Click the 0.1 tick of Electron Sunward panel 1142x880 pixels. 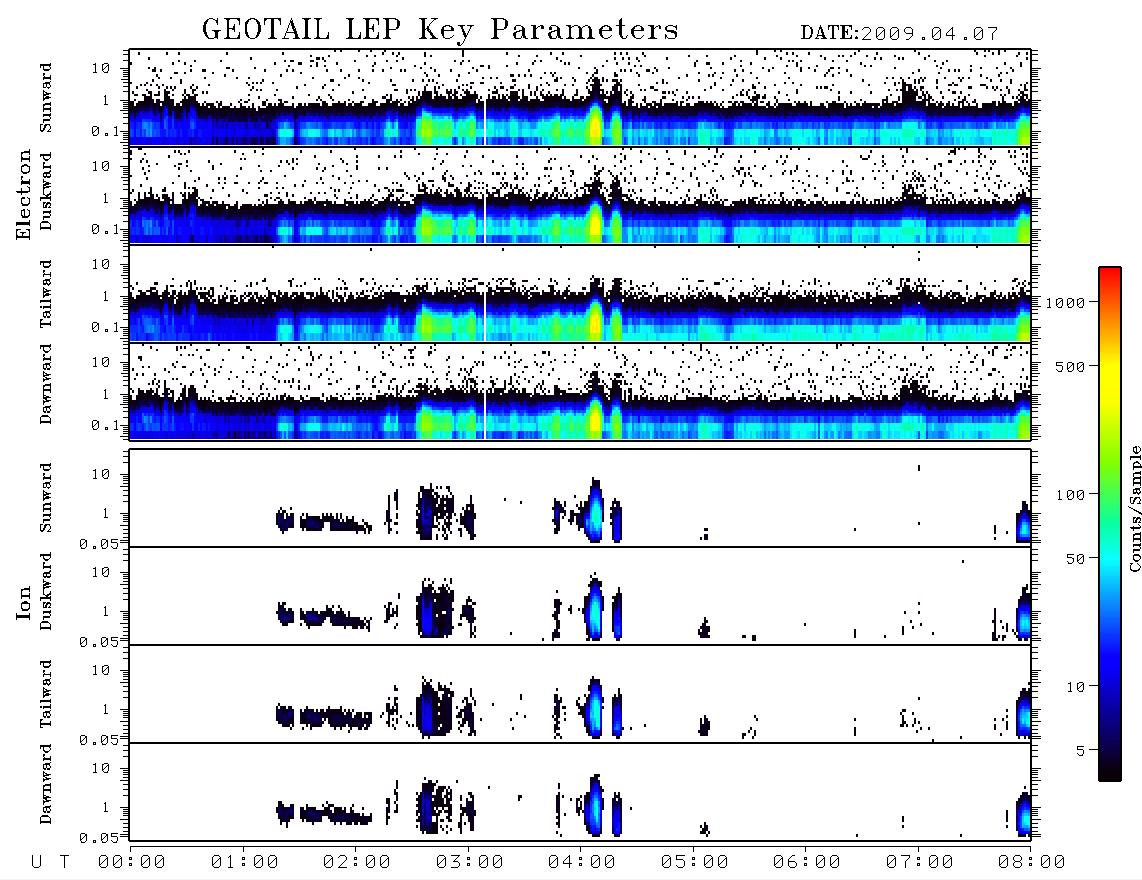point(106,132)
